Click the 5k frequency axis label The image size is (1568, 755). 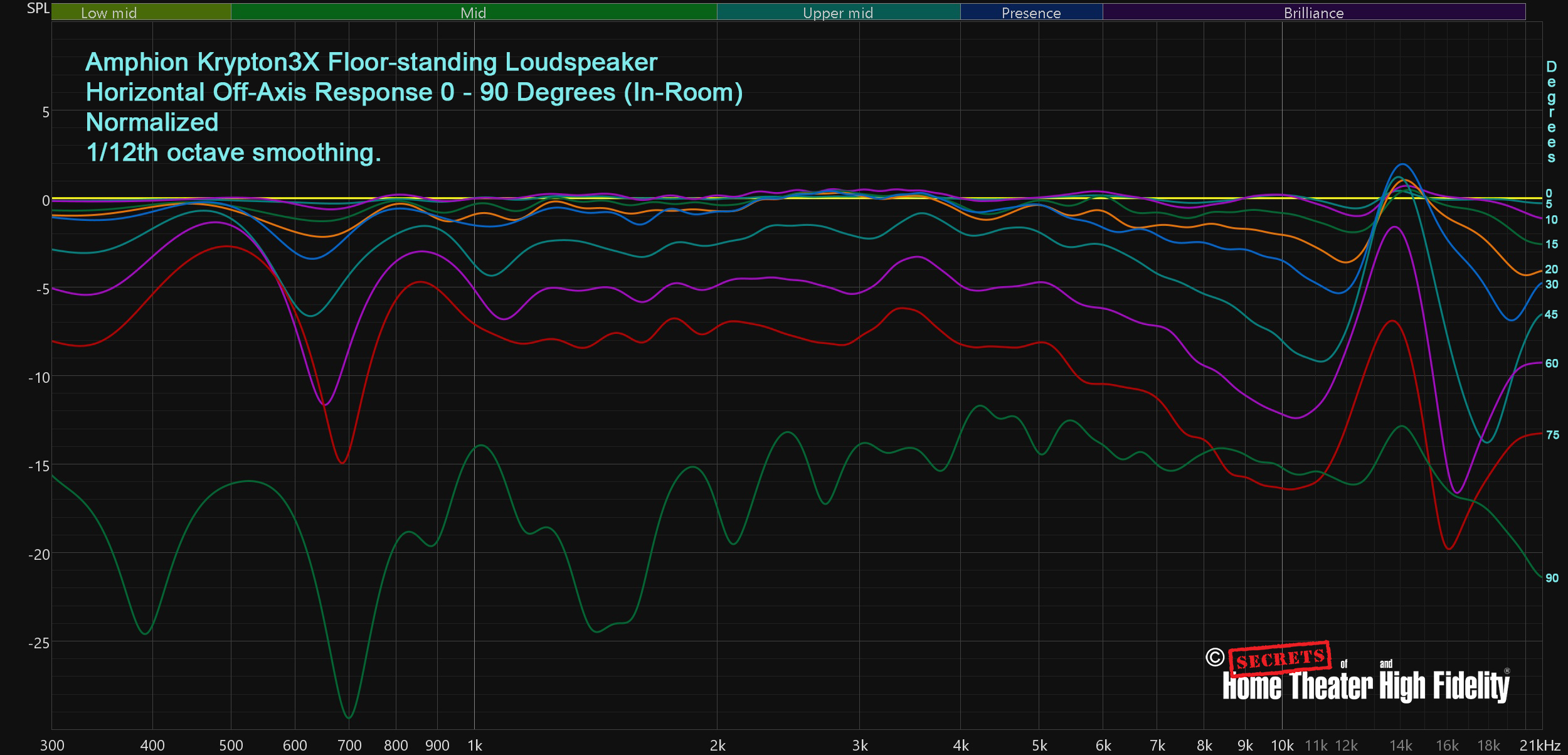tap(1040, 746)
